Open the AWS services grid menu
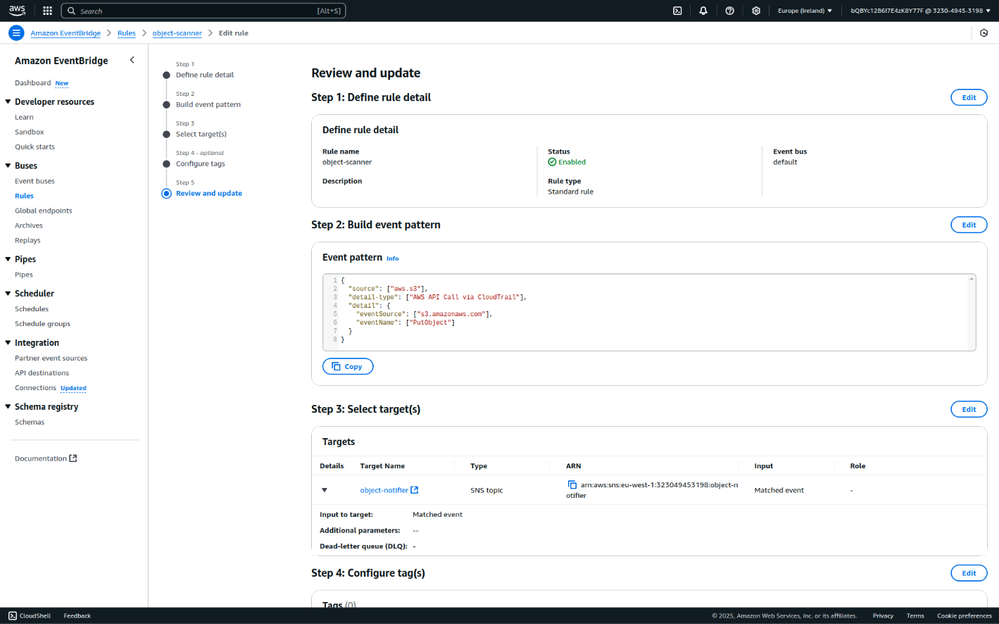 pos(47,11)
